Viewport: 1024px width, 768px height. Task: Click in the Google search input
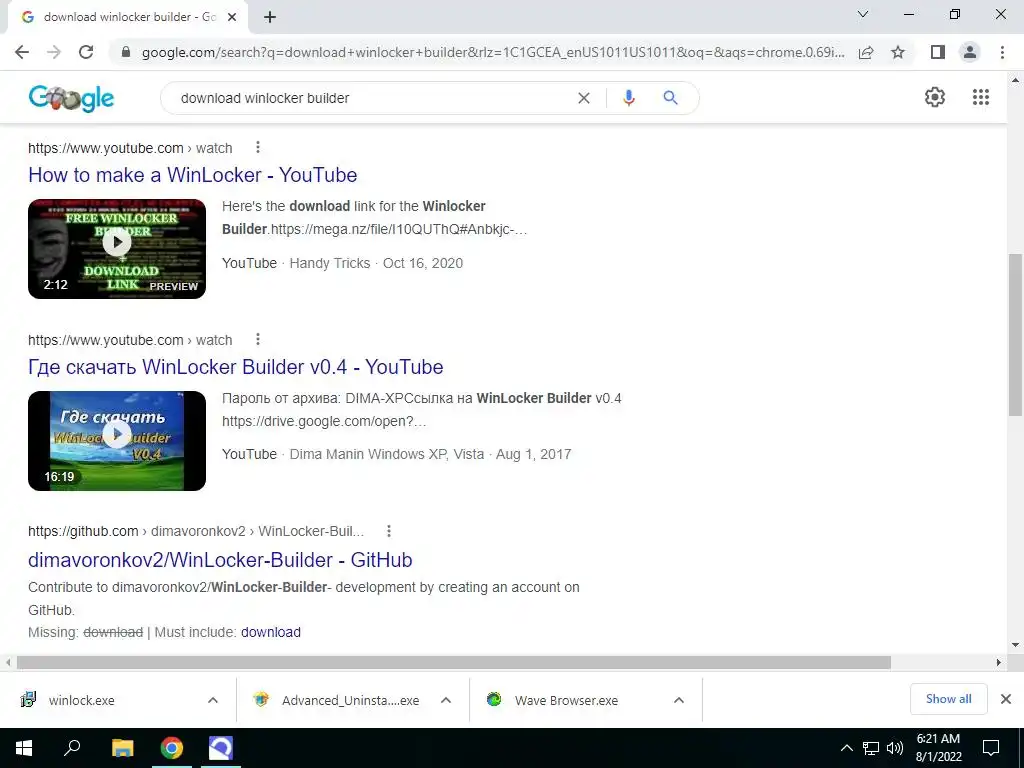click(372, 98)
